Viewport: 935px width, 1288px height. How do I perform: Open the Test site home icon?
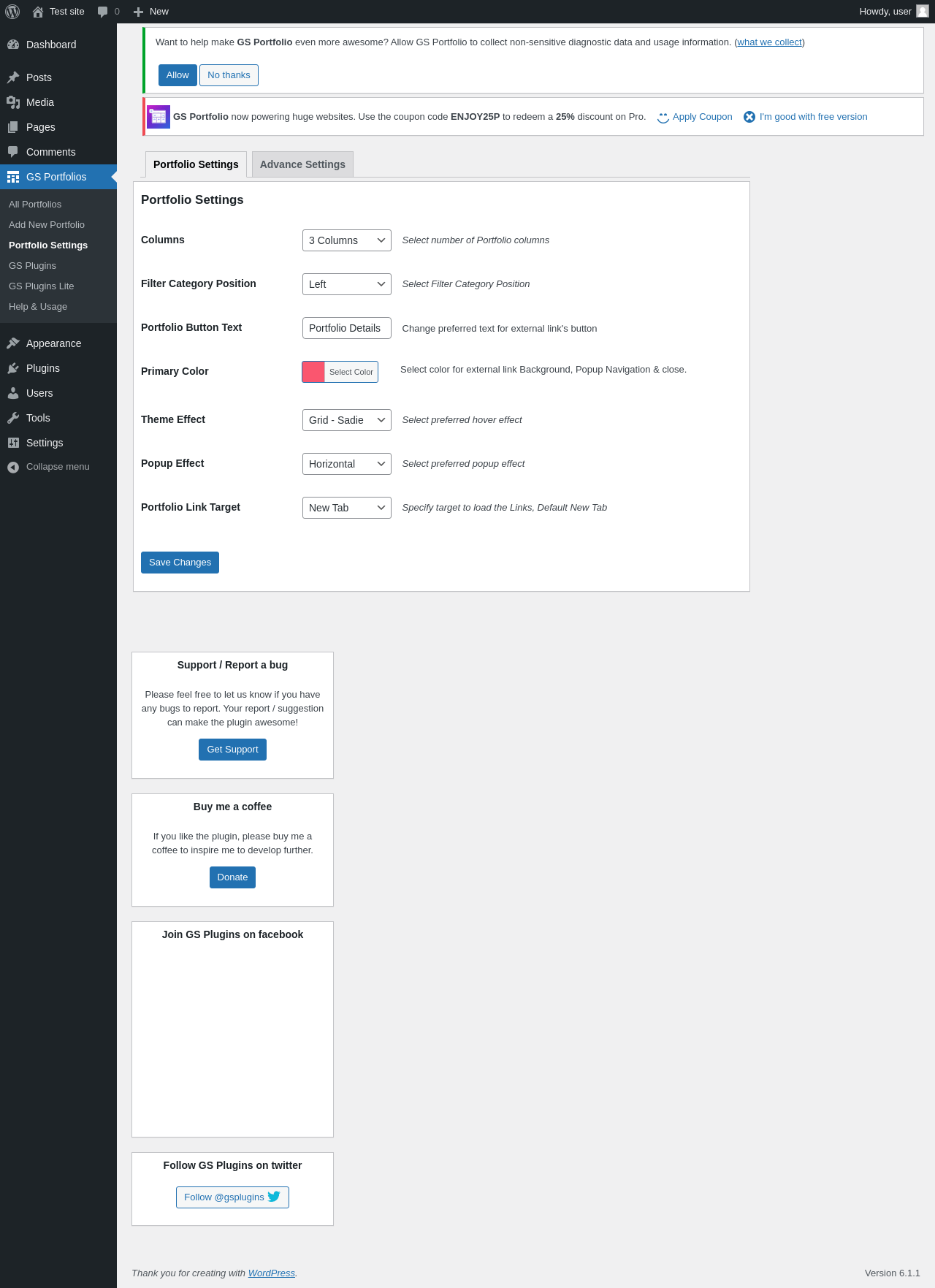38,12
